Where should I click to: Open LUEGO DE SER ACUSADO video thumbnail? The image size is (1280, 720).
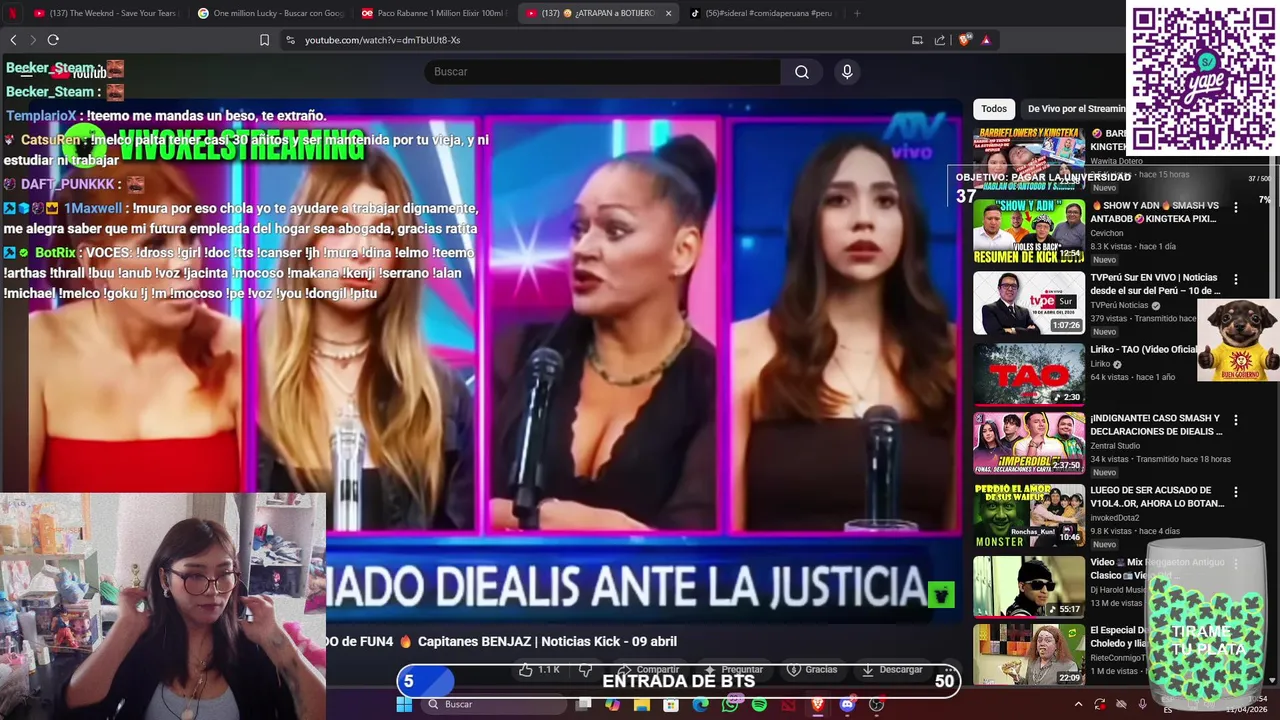(1029, 515)
